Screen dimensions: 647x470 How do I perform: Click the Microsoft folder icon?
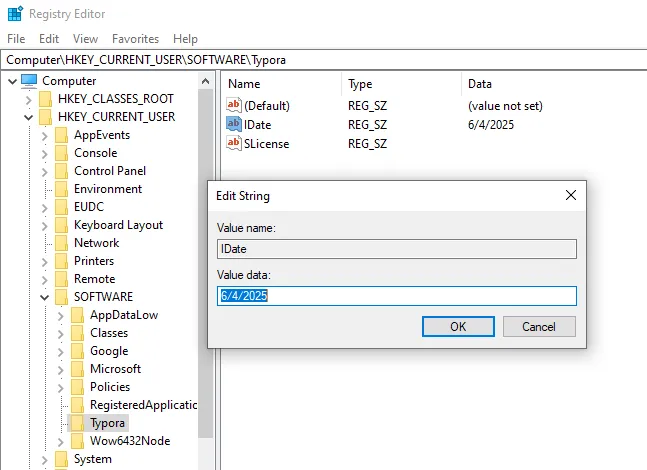tap(78, 369)
